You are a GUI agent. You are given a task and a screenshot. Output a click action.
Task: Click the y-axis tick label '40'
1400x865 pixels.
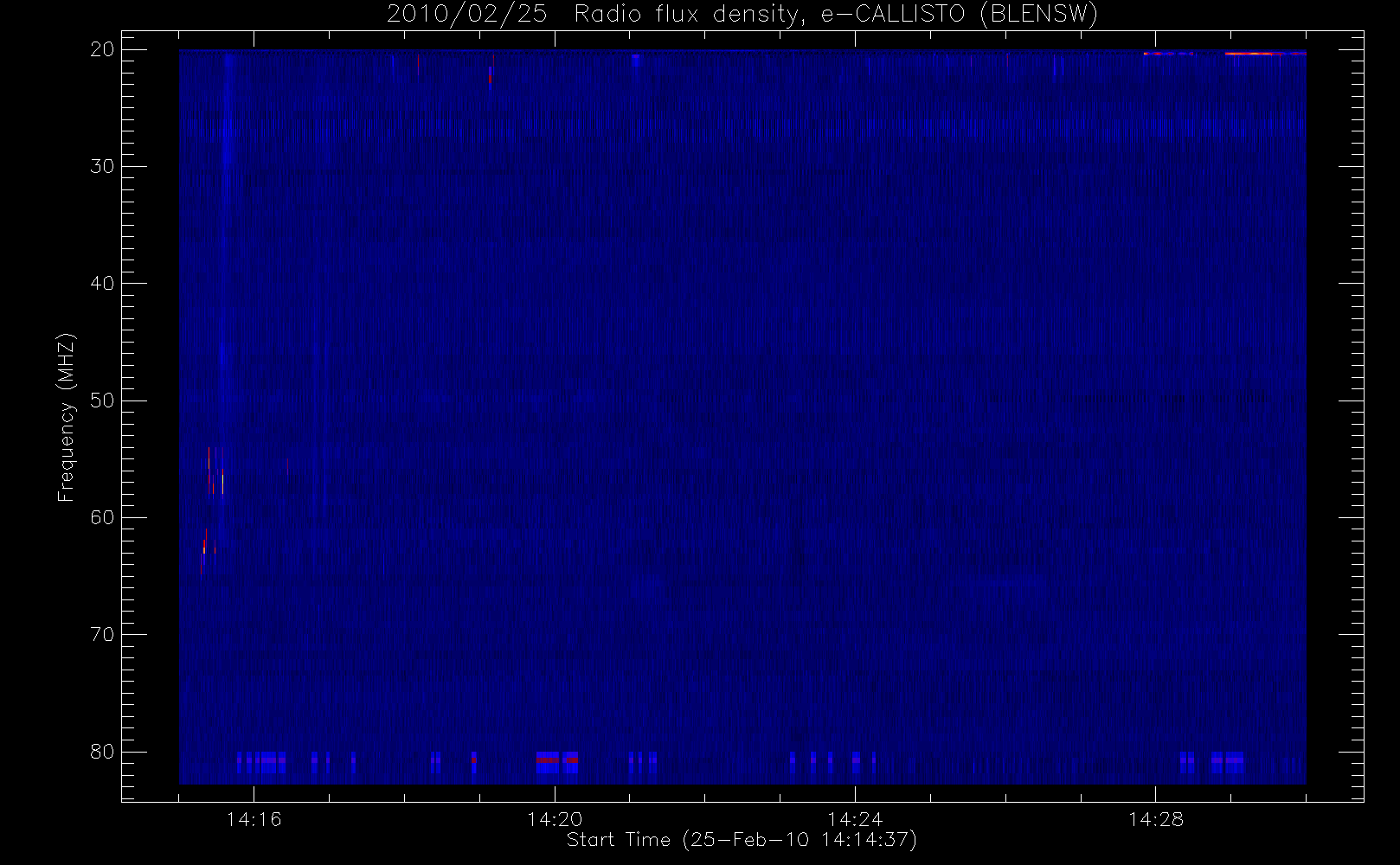click(x=102, y=283)
